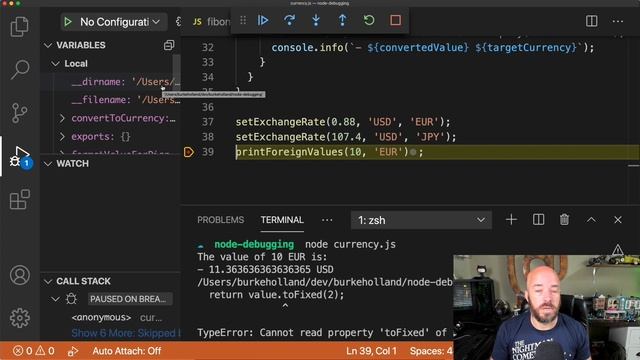The height and width of the screenshot is (360, 640).
Task: Select the fibon JS editor tab
Action: point(211,22)
